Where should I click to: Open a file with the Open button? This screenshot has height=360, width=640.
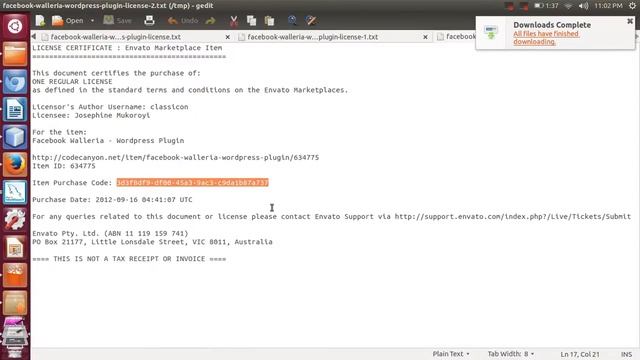(x=68, y=20)
